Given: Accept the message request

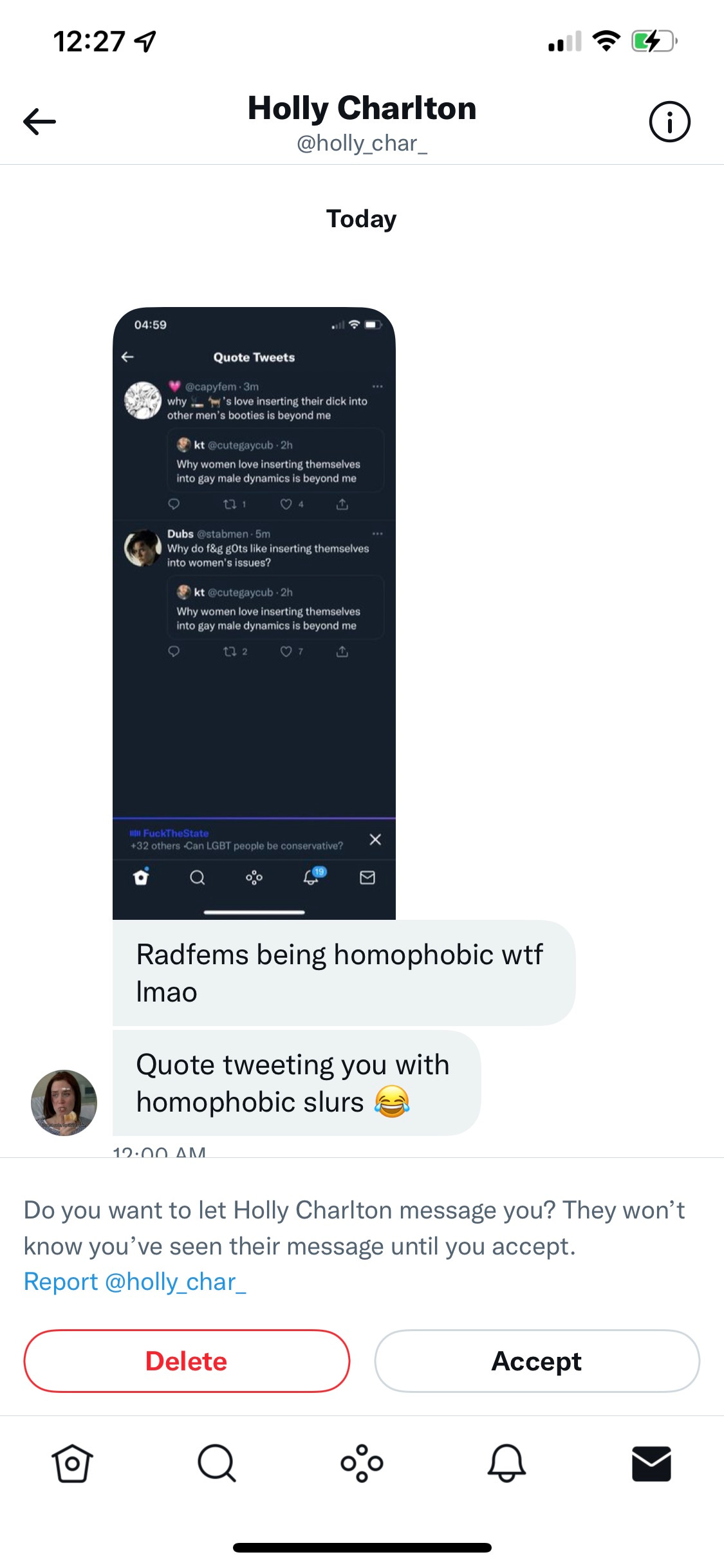Looking at the screenshot, I should [x=537, y=1361].
